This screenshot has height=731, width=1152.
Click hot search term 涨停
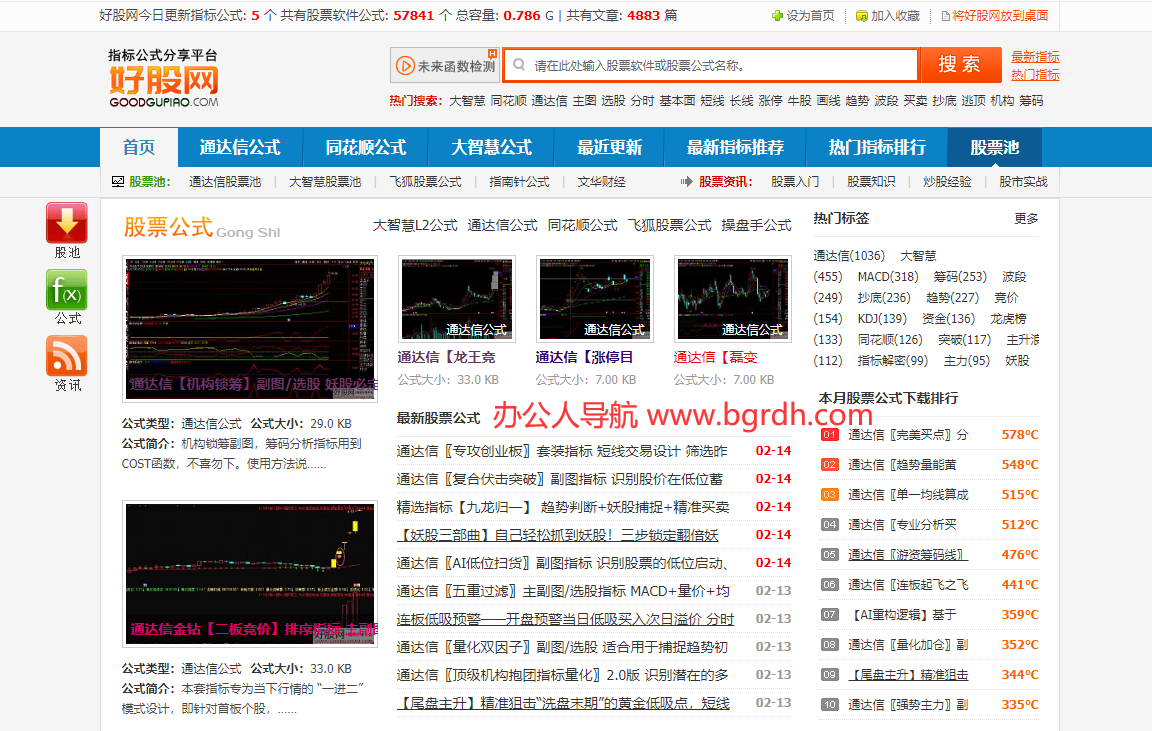[771, 101]
